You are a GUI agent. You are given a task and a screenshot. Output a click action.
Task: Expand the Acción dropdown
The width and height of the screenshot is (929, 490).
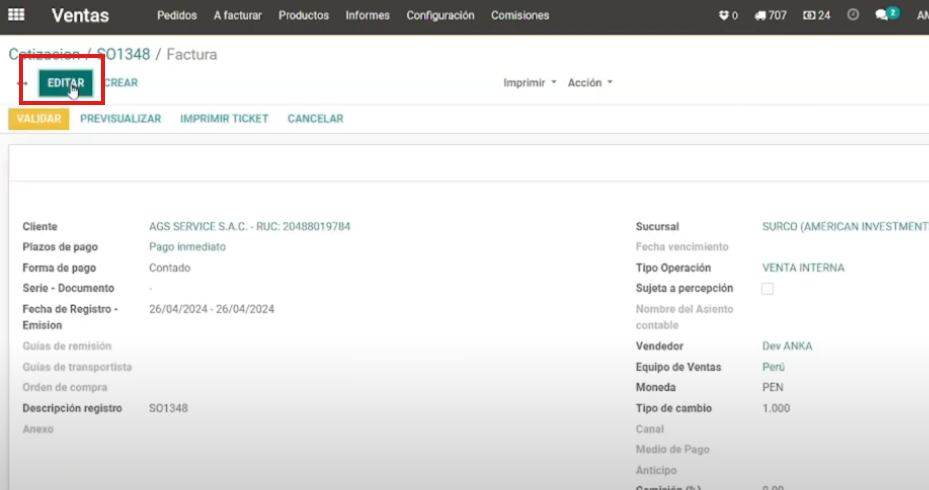tap(590, 83)
